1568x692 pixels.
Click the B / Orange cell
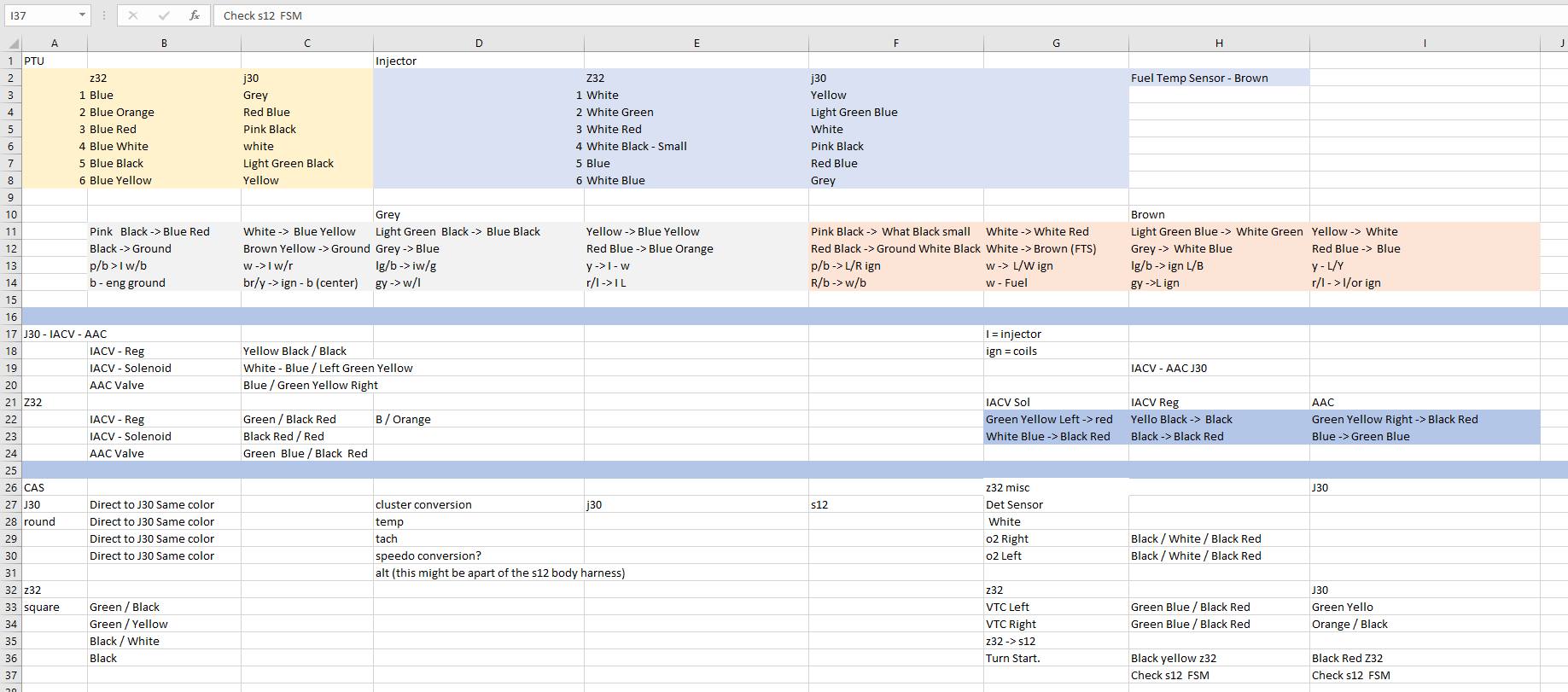(x=479, y=419)
